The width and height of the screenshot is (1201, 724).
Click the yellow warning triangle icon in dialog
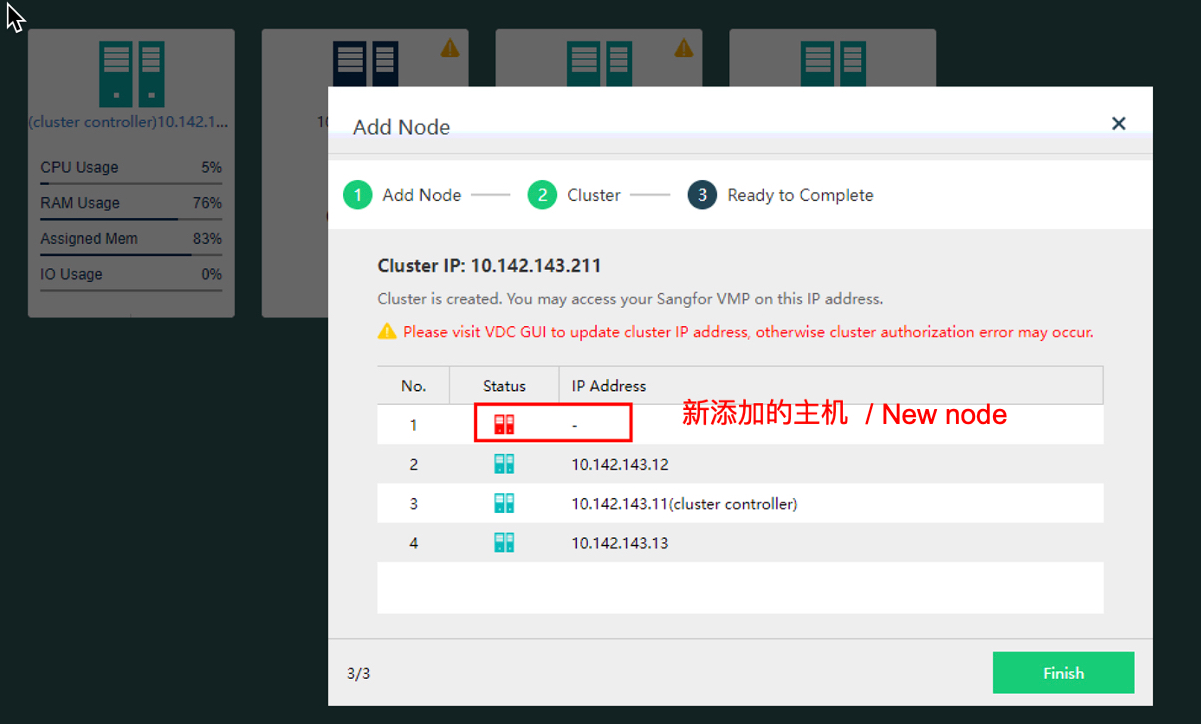[x=387, y=331]
